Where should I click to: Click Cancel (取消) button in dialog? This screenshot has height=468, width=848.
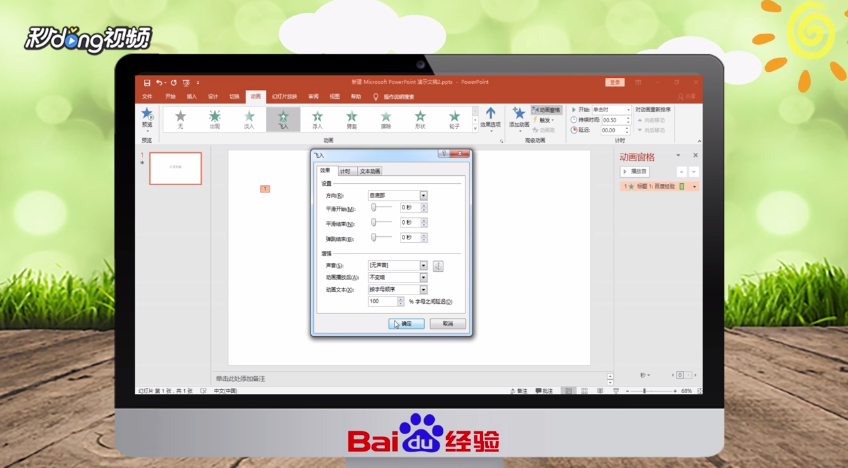tap(448, 324)
